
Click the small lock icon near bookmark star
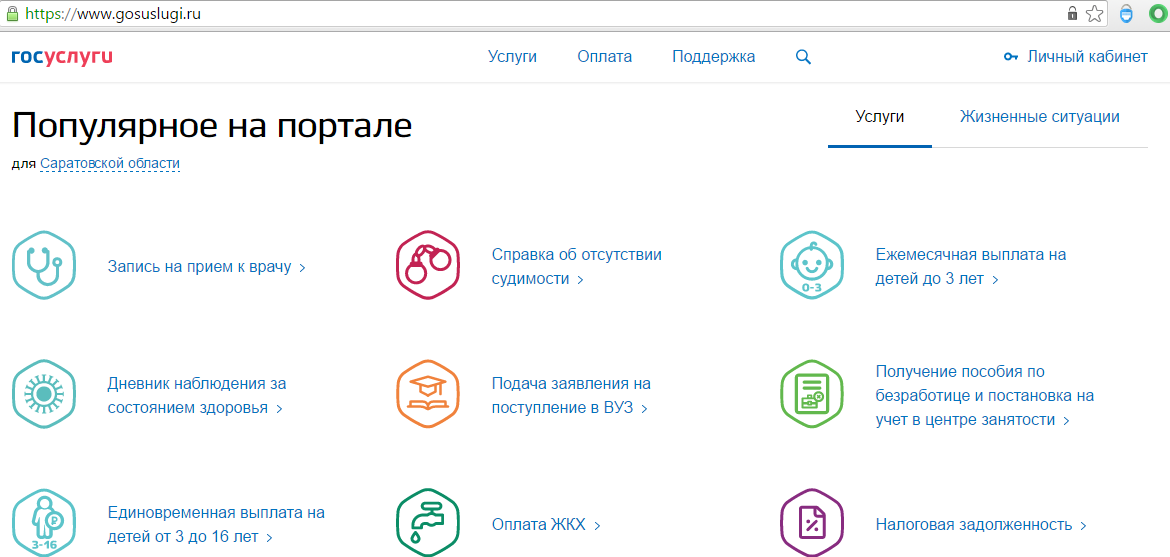(1072, 13)
